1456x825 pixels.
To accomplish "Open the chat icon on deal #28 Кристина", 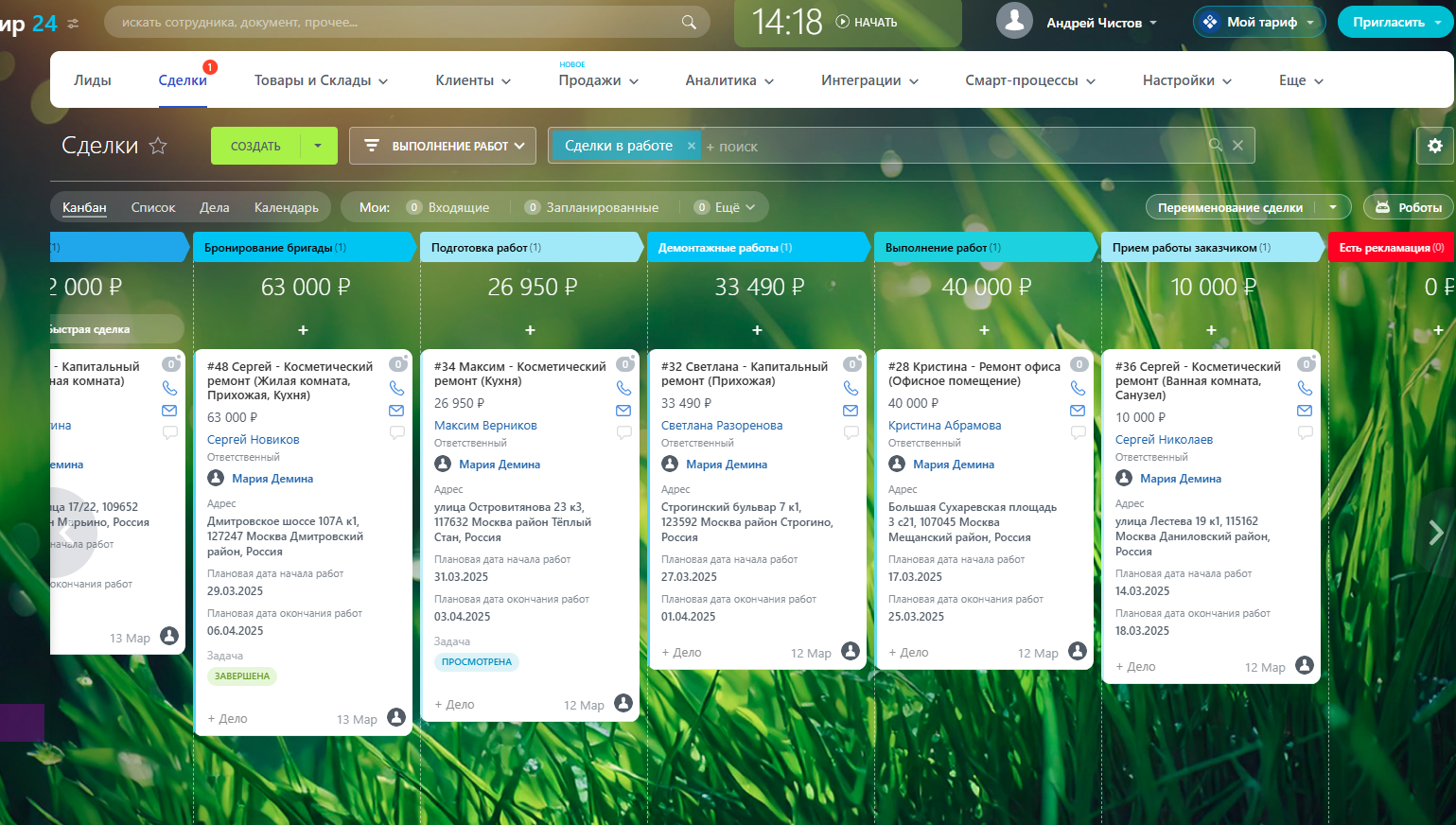I will click(1078, 432).
